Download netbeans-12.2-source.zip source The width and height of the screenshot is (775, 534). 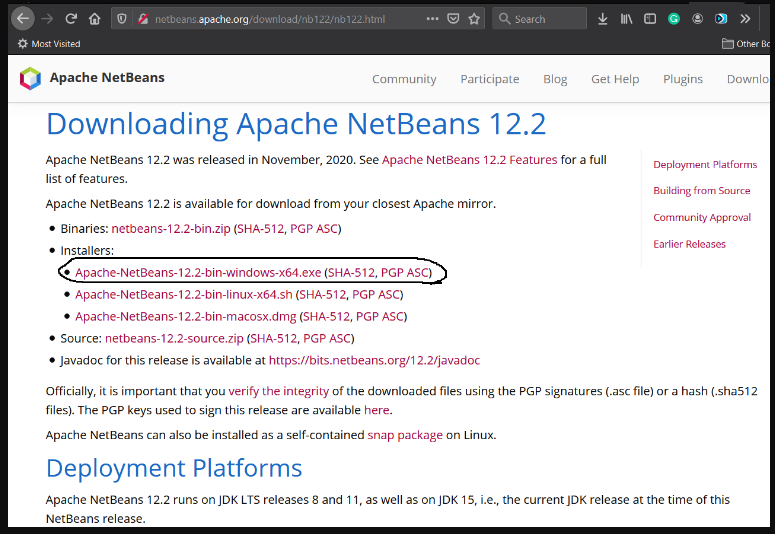tap(174, 338)
